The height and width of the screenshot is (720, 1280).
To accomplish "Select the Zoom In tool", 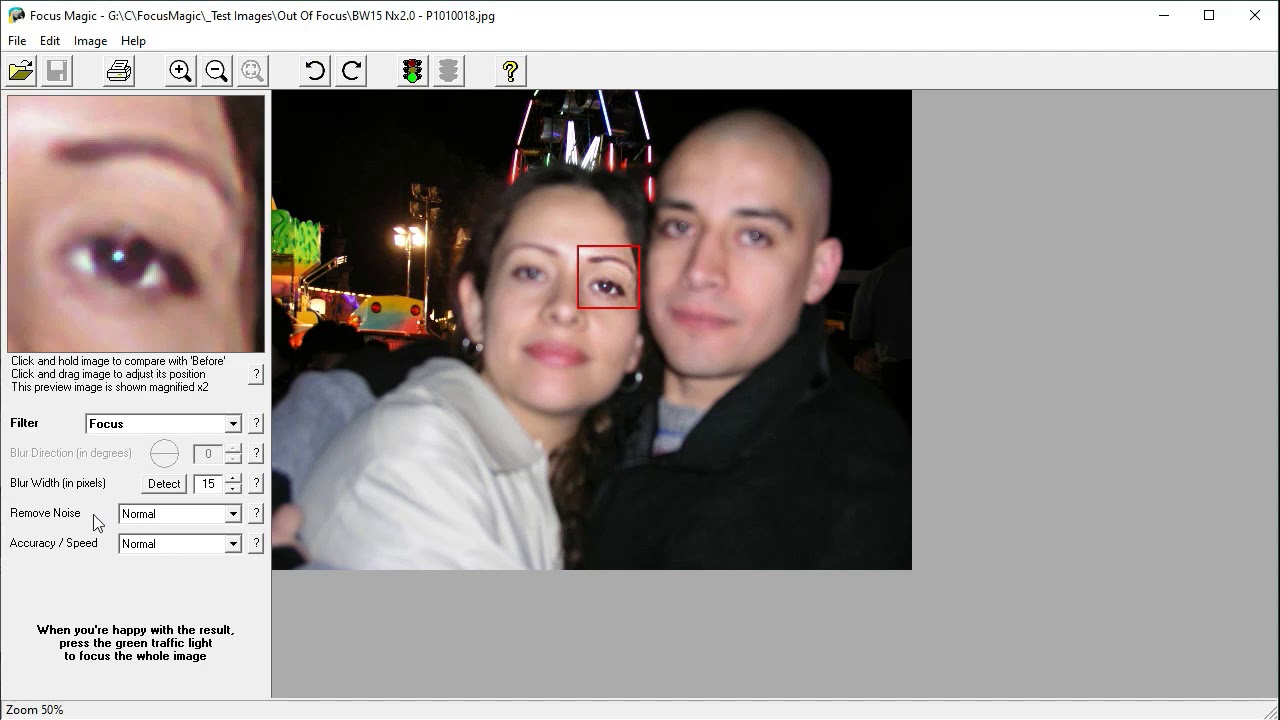I will point(180,70).
